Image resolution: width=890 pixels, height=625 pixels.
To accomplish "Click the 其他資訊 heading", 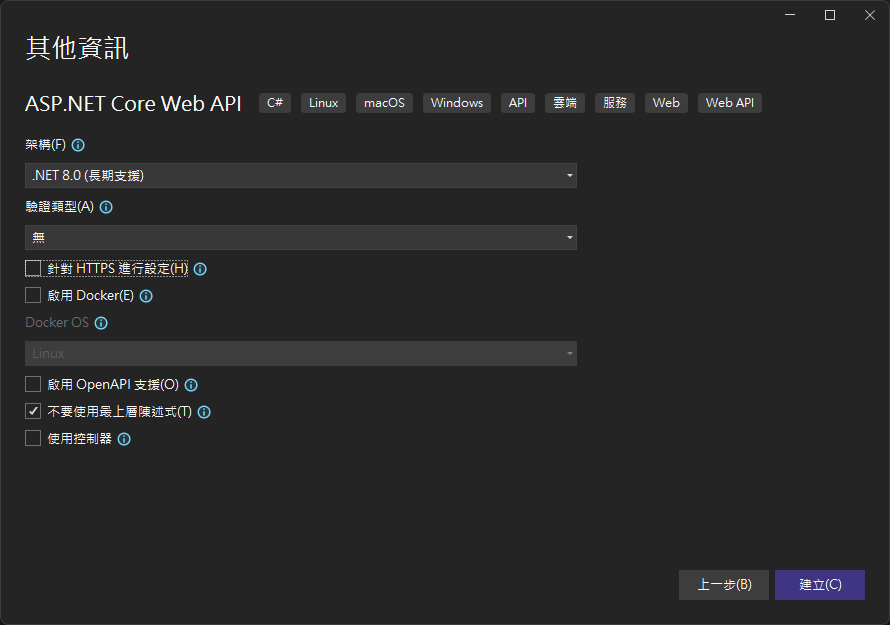I will coord(77,48).
